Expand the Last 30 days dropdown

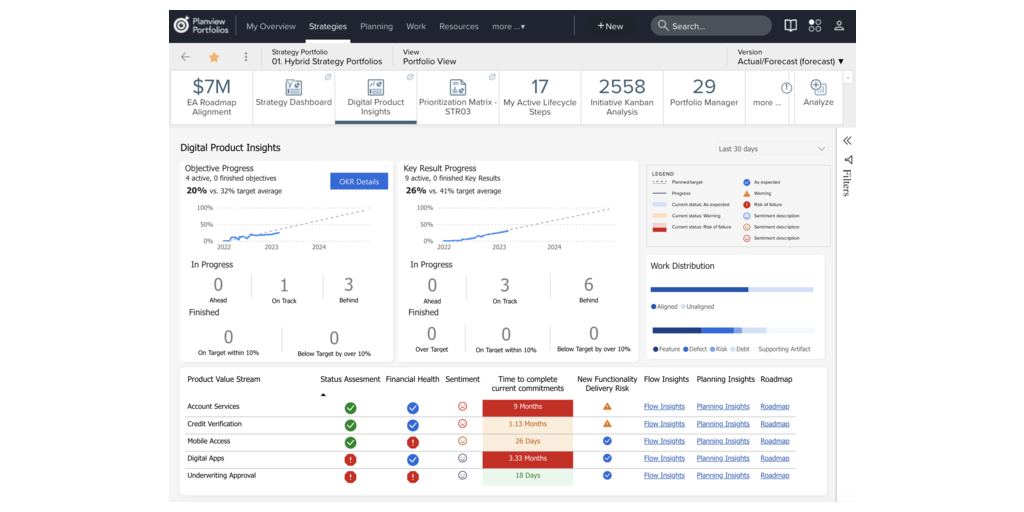(771, 149)
